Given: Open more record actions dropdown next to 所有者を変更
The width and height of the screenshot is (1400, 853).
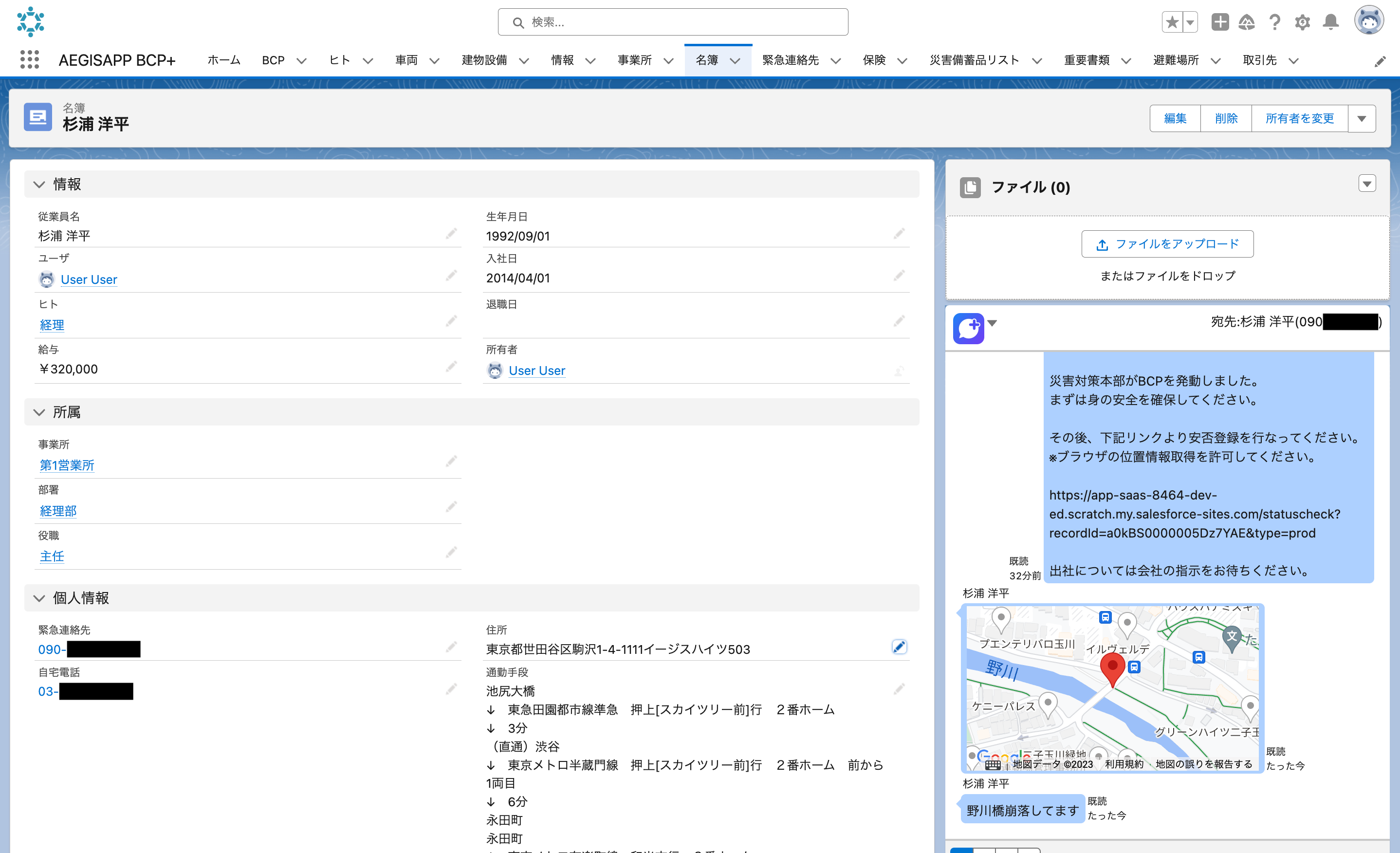Looking at the screenshot, I should (1362, 118).
